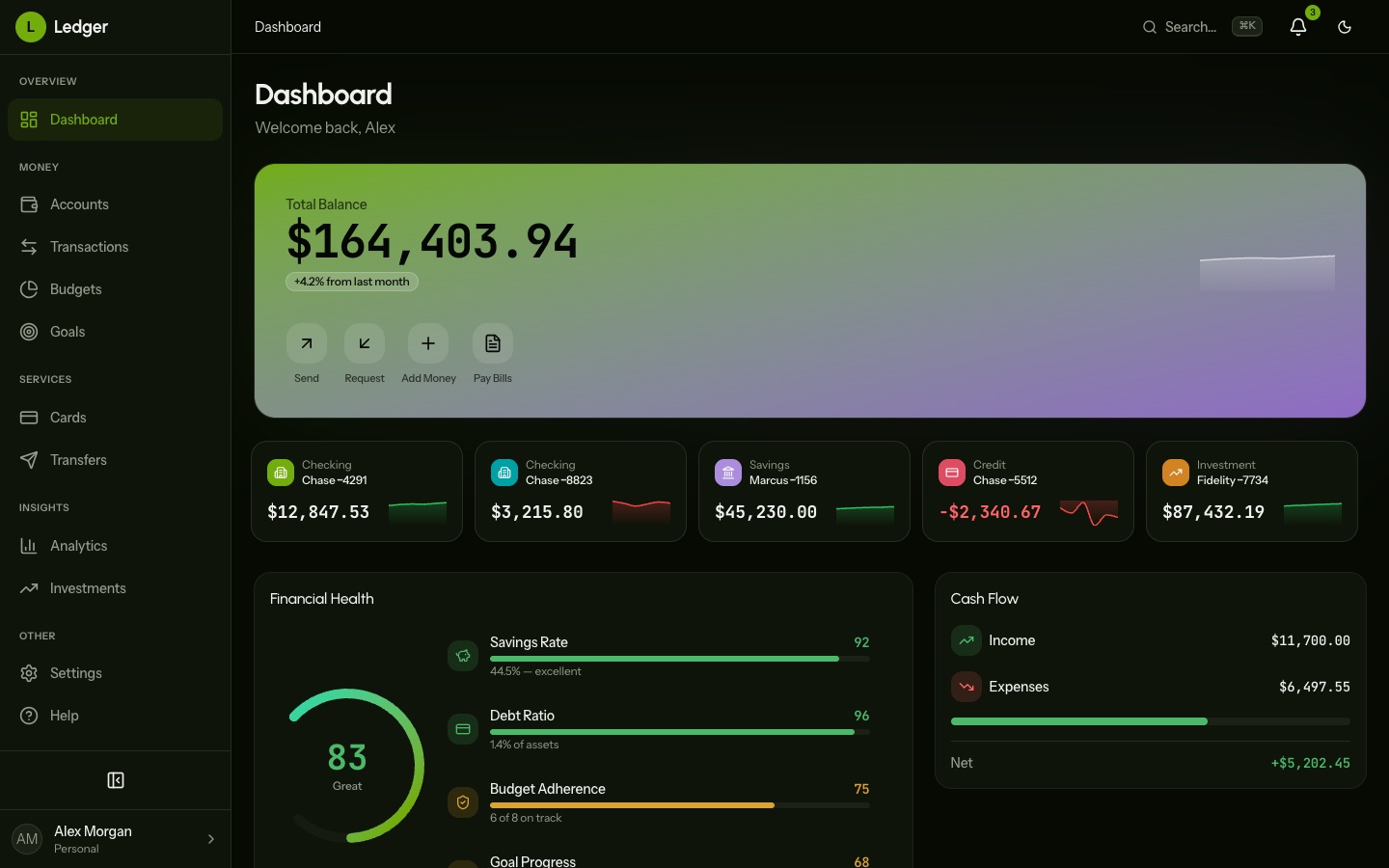Open the Chase-8823 checking card
Viewport: 1389px width, 868px height.
[581, 492]
